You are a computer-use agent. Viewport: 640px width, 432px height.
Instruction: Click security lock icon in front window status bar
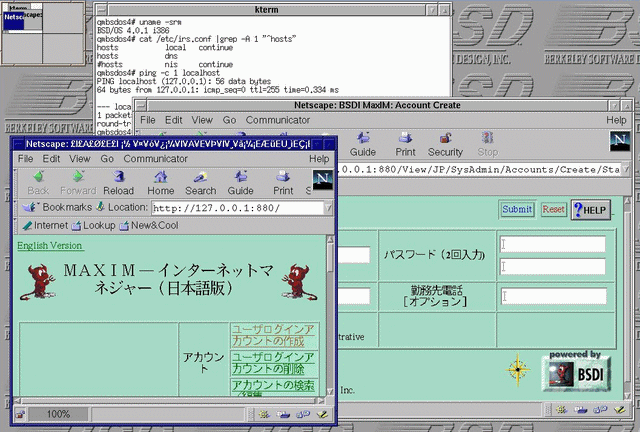(x=20, y=414)
